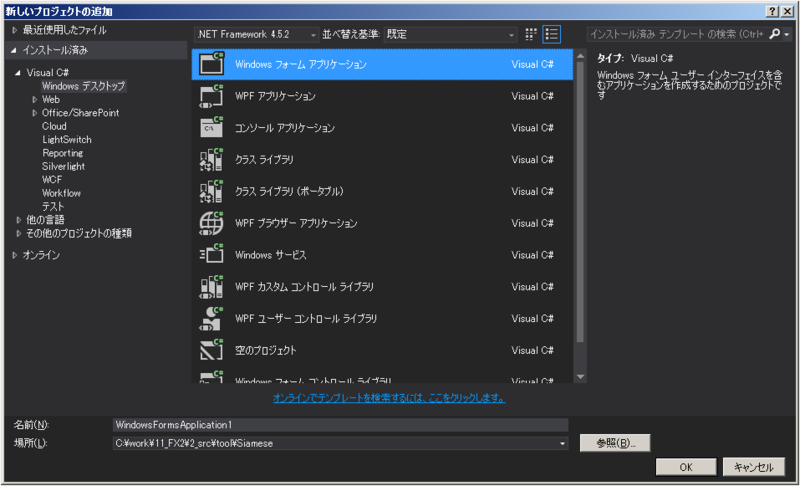The height and width of the screenshot is (486, 800).
Task: Switch to medium icons list view
Action: click(x=552, y=34)
